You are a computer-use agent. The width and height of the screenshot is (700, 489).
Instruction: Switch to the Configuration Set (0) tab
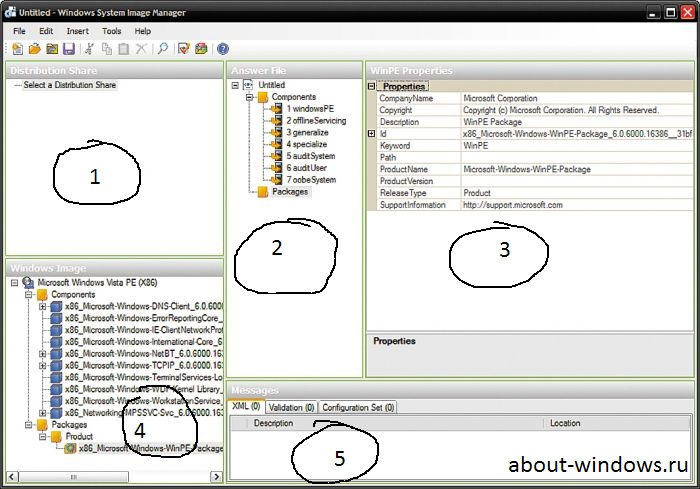coord(358,407)
